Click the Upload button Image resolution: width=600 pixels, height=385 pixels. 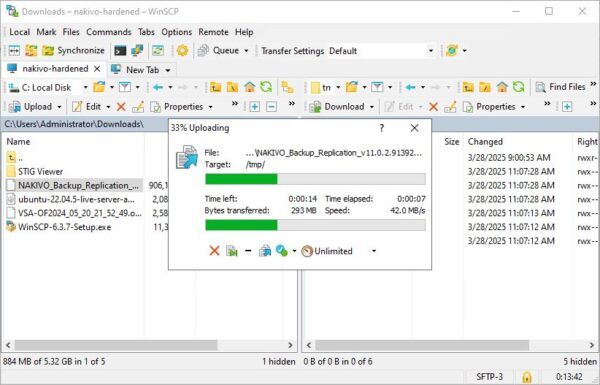[31, 106]
